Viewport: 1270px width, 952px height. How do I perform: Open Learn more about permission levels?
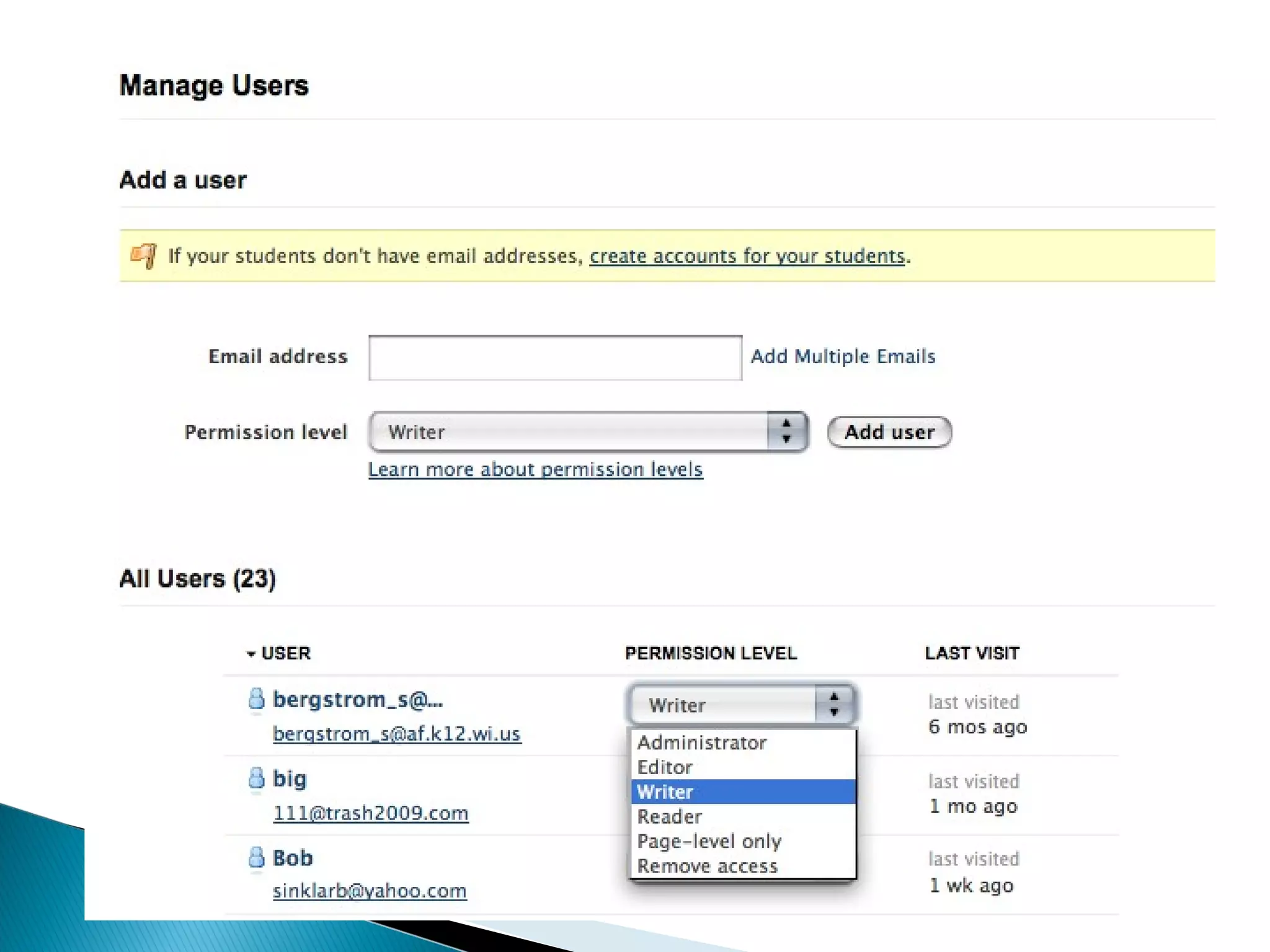pyautogui.click(x=535, y=470)
